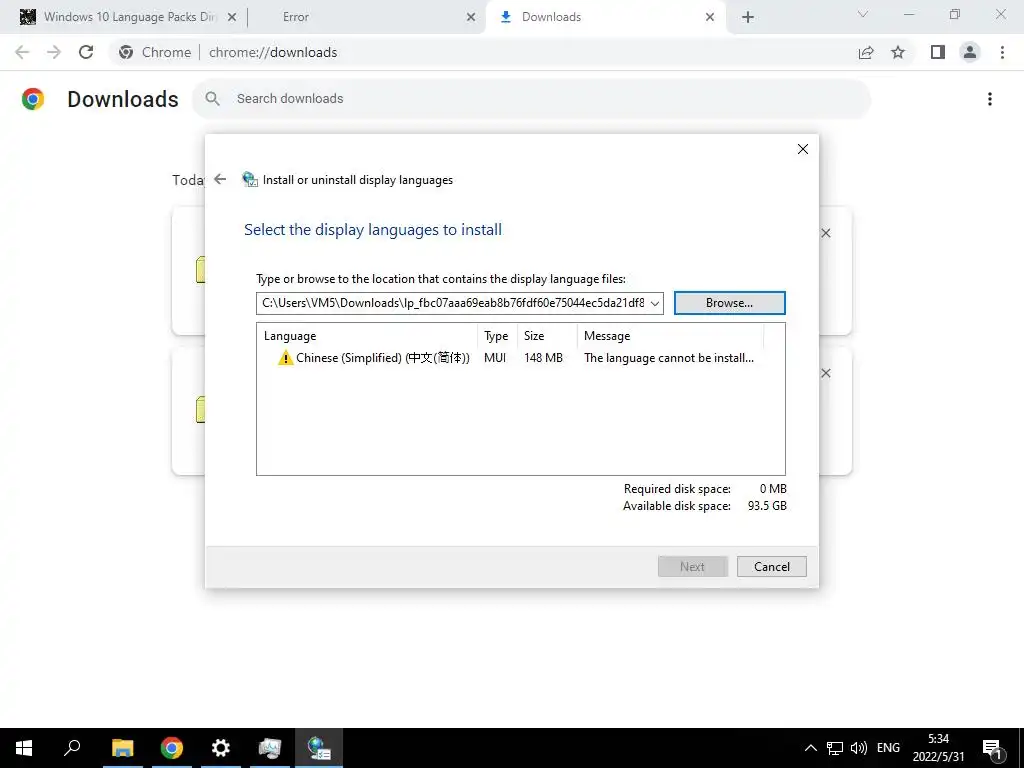Open a new Chrome tab

(748, 18)
